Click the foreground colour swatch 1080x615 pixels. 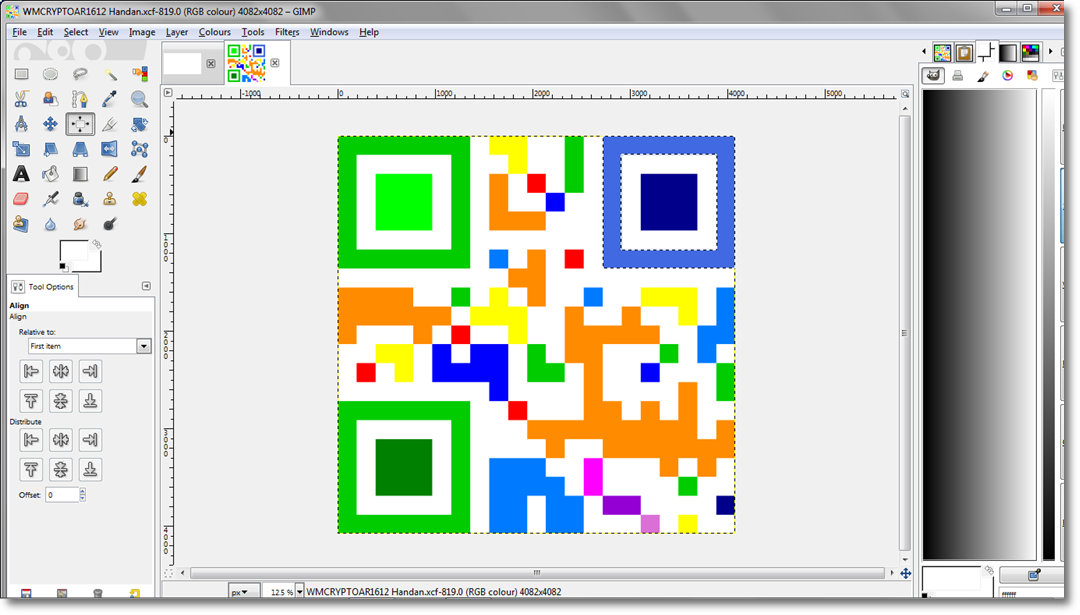pos(72,251)
